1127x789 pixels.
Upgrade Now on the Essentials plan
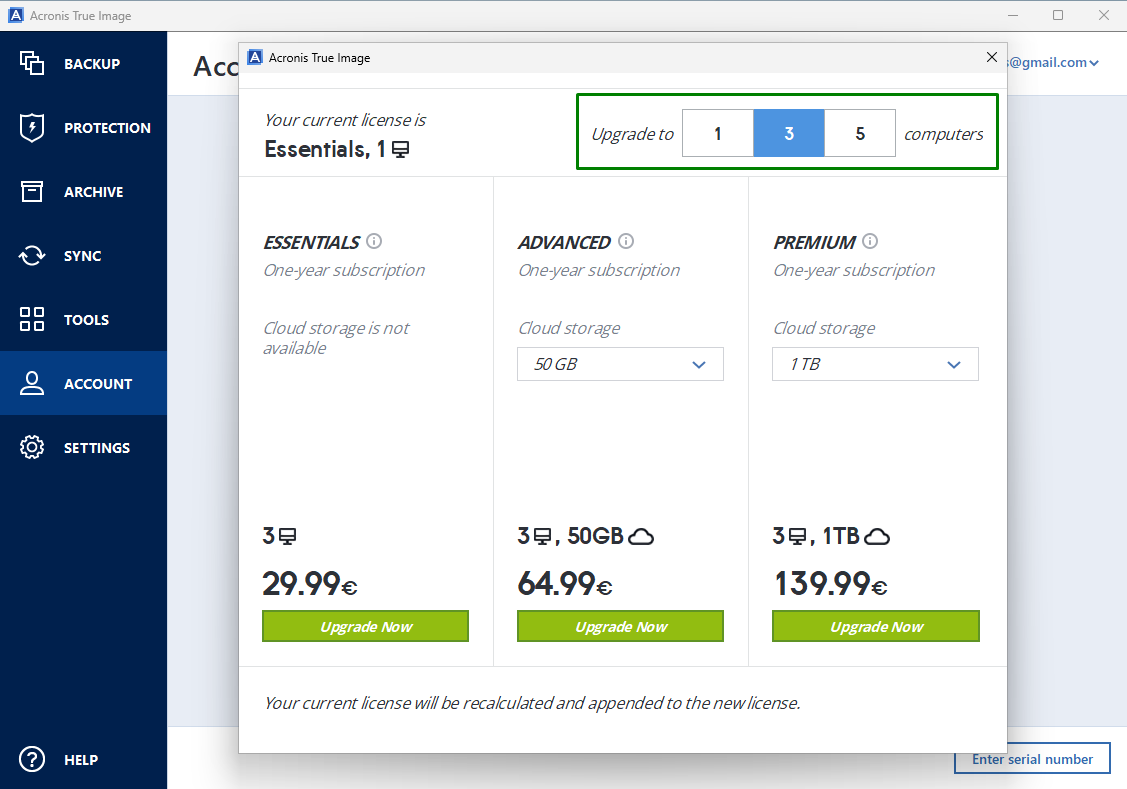pos(365,625)
